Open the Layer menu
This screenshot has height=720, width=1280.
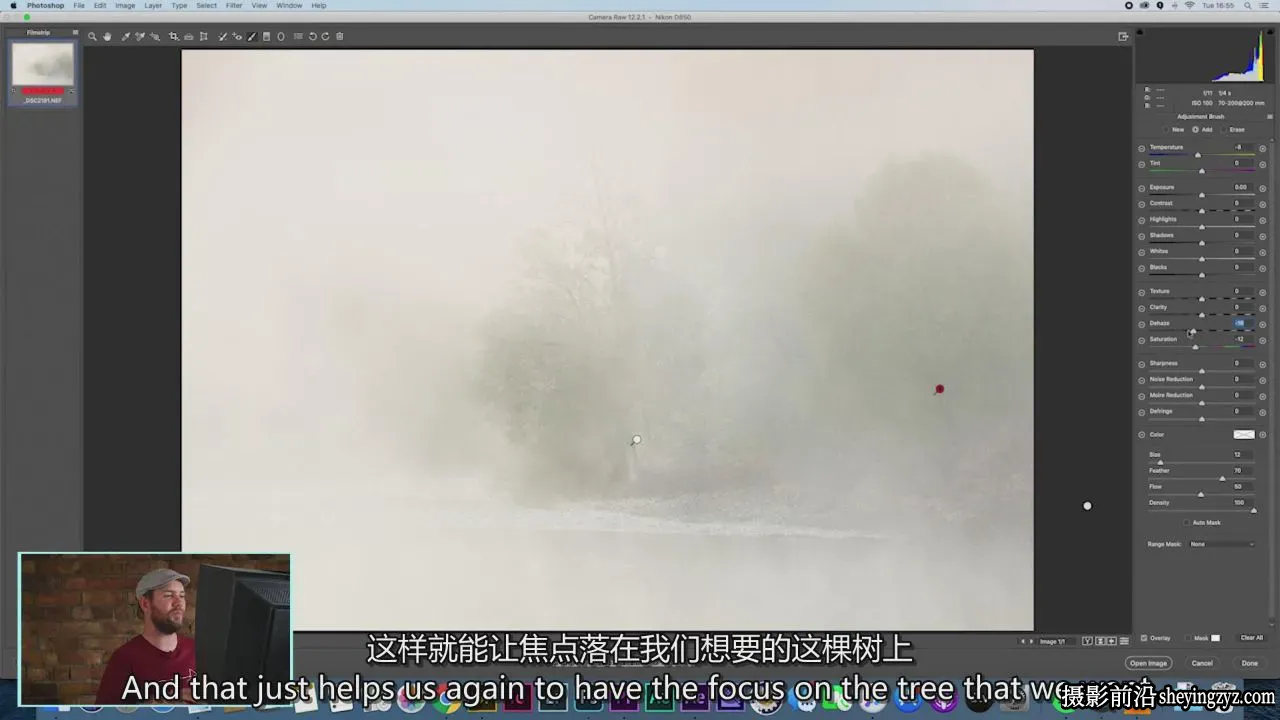pyautogui.click(x=153, y=5)
